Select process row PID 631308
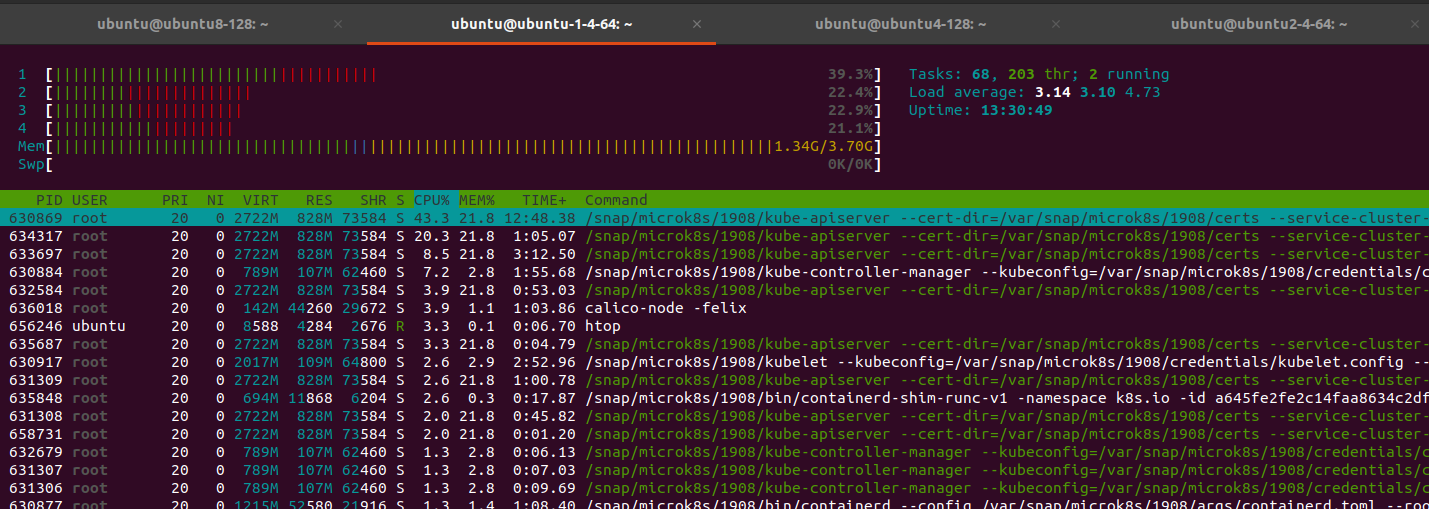 [714, 416]
